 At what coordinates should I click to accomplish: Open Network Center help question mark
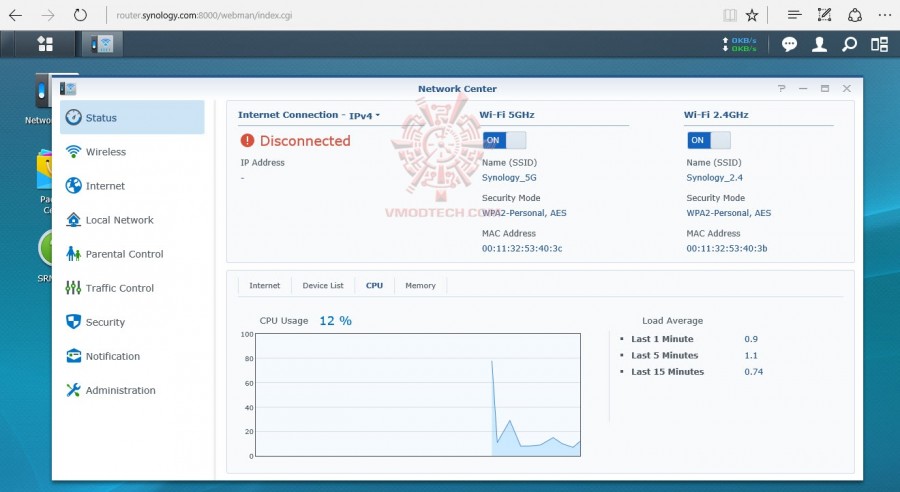[x=781, y=88]
